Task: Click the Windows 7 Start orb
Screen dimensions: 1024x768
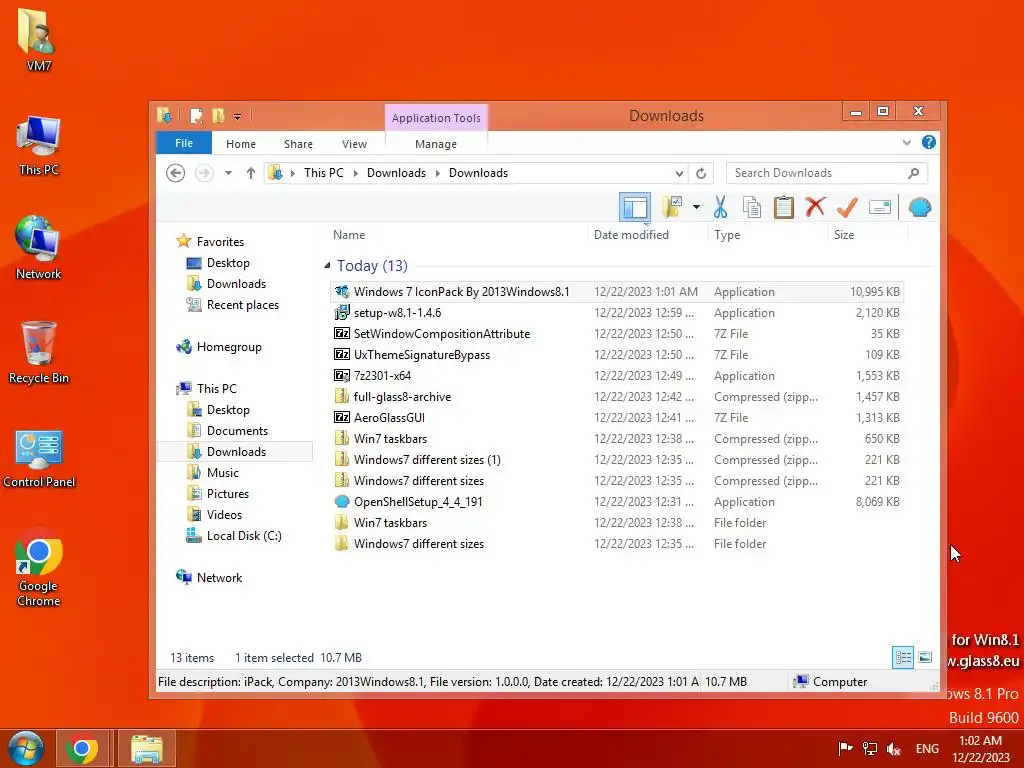Action: [x=25, y=748]
